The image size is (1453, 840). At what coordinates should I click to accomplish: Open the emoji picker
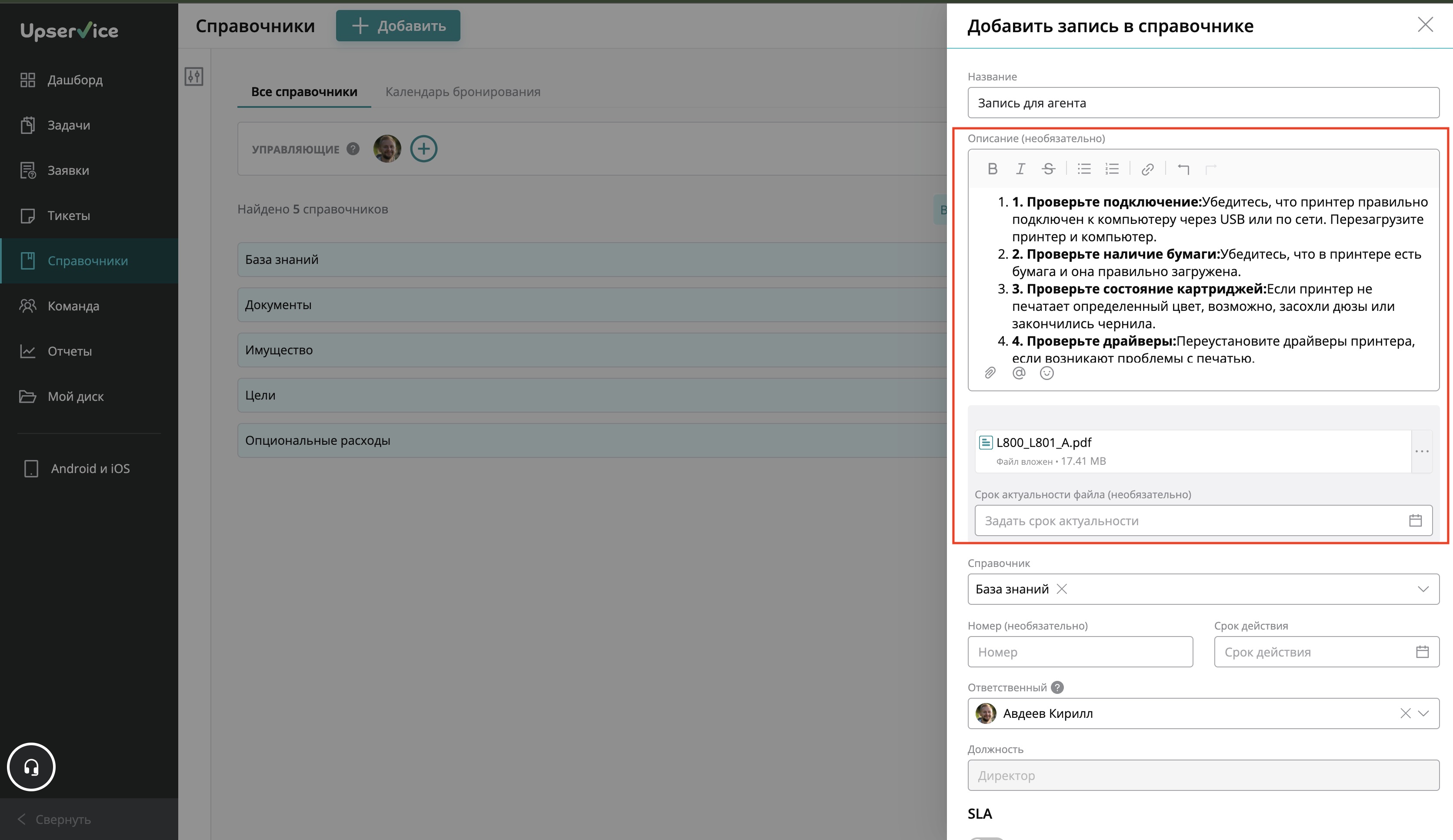tap(1046, 373)
